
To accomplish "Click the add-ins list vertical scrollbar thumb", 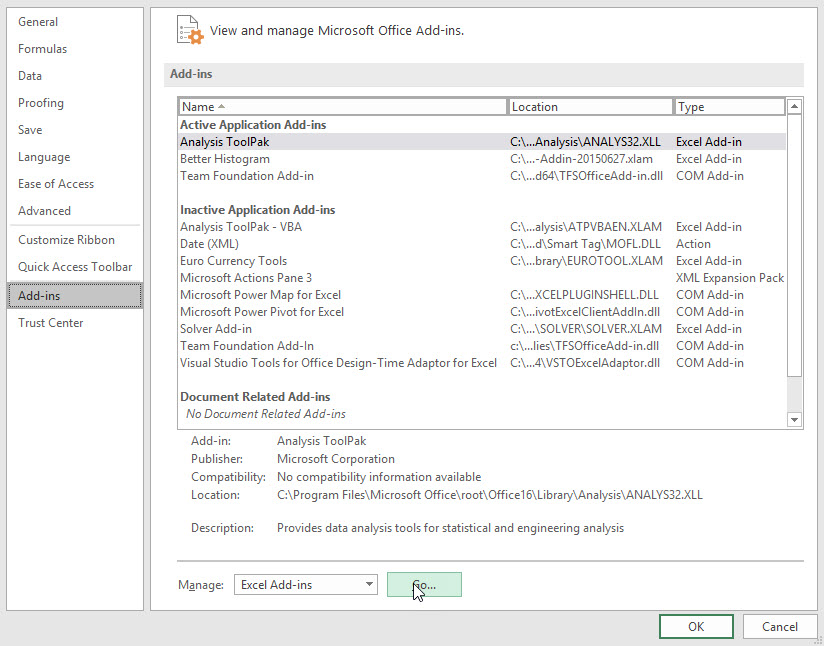I will [794, 245].
